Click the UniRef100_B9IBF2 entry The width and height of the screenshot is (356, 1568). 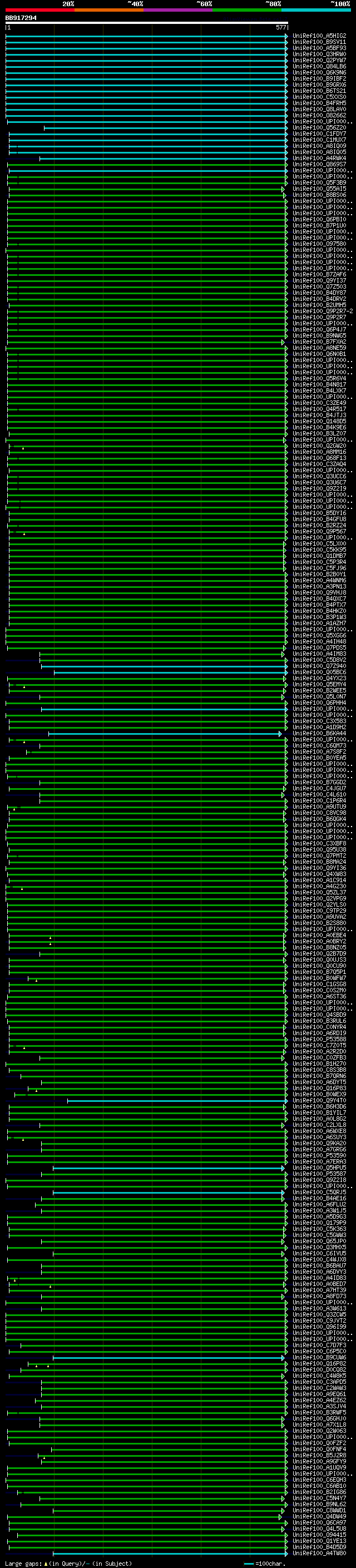click(x=319, y=78)
